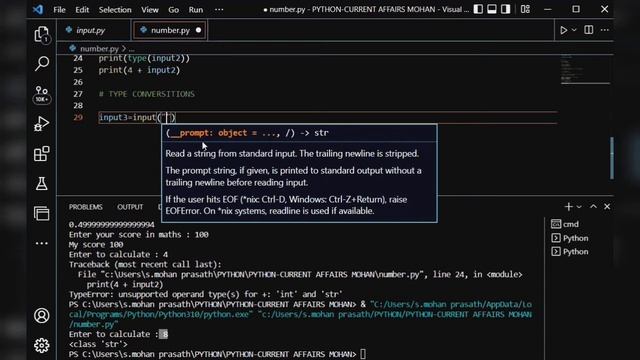Image resolution: width=640 pixels, height=360 pixels.
Task: Click the window title number.py text
Action: coord(287,9)
